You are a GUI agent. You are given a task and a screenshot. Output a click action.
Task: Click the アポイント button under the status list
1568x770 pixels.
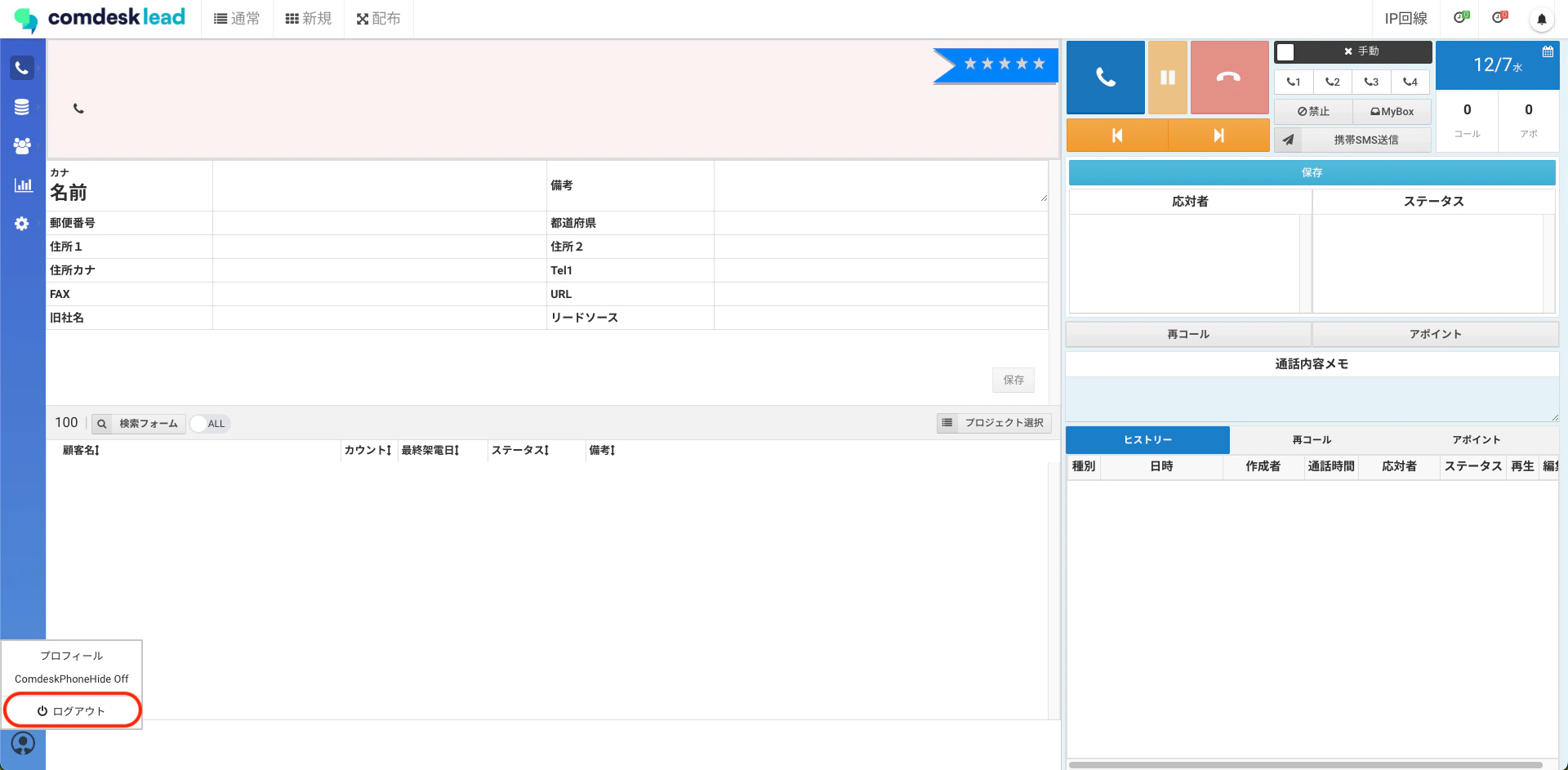(1435, 334)
